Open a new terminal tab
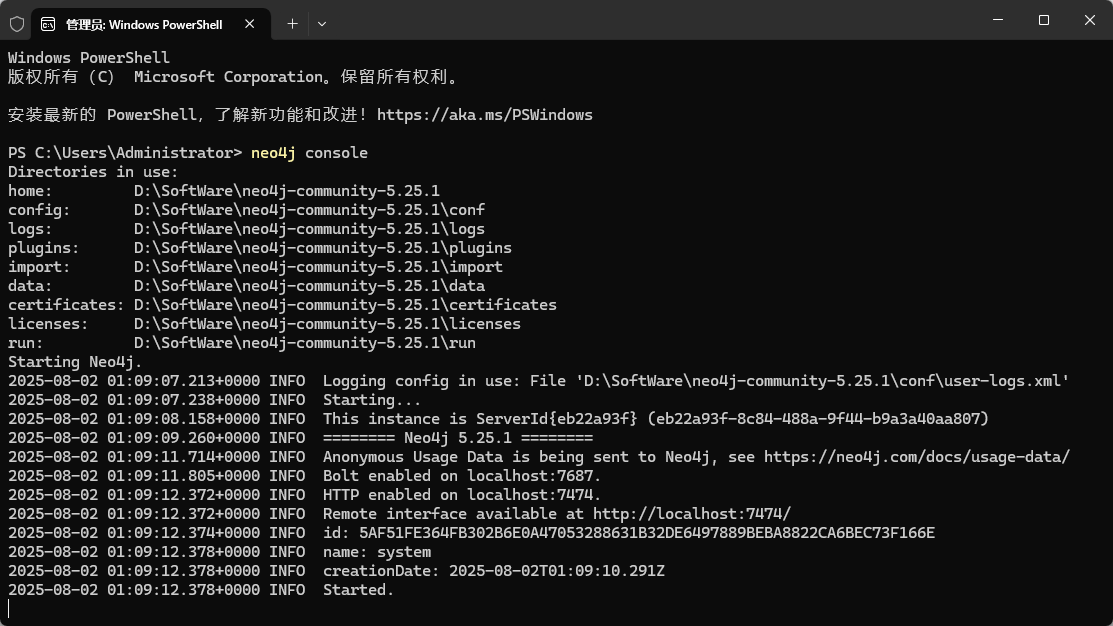The image size is (1113, 626). point(292,24)
